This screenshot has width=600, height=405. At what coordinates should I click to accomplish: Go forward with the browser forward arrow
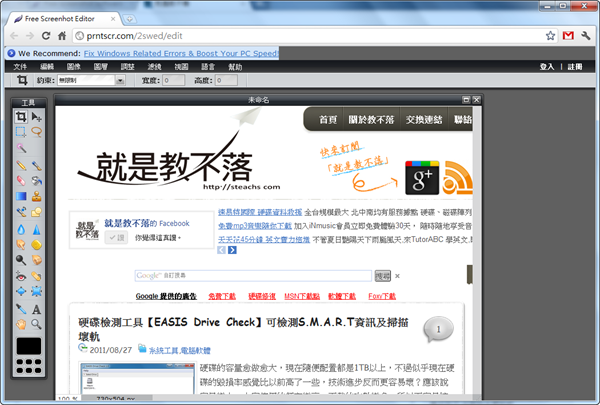click(x=30, y=36)
